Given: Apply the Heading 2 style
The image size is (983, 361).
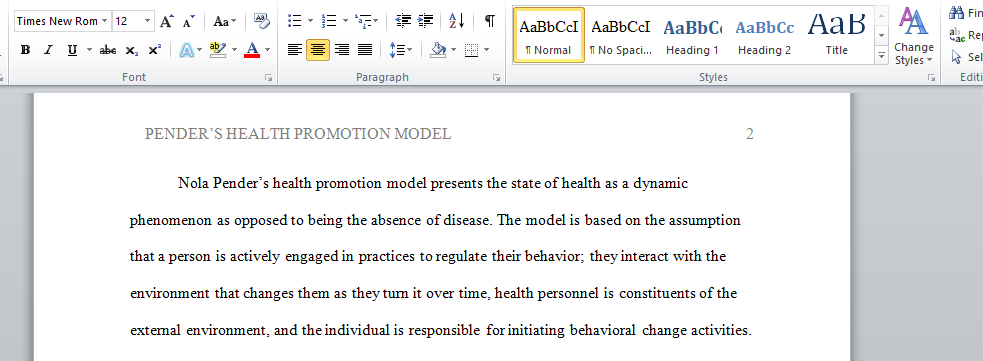Looking at the screenshot, I should point(764,35).
